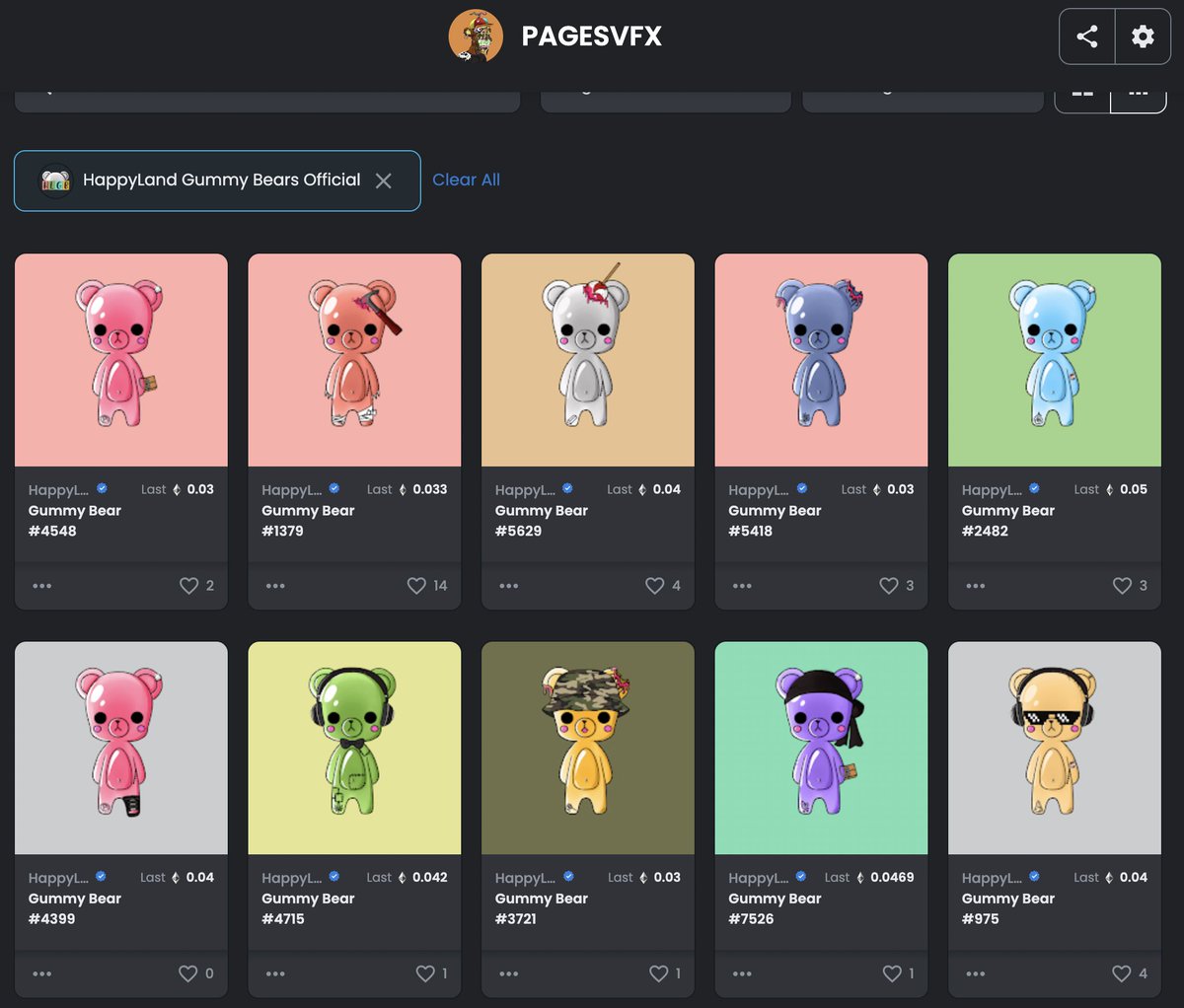The image size is (1184, 1008).
Task: Open PAGESVFX profile avatar
Action: pyautogui.click(x=476, y=36)
